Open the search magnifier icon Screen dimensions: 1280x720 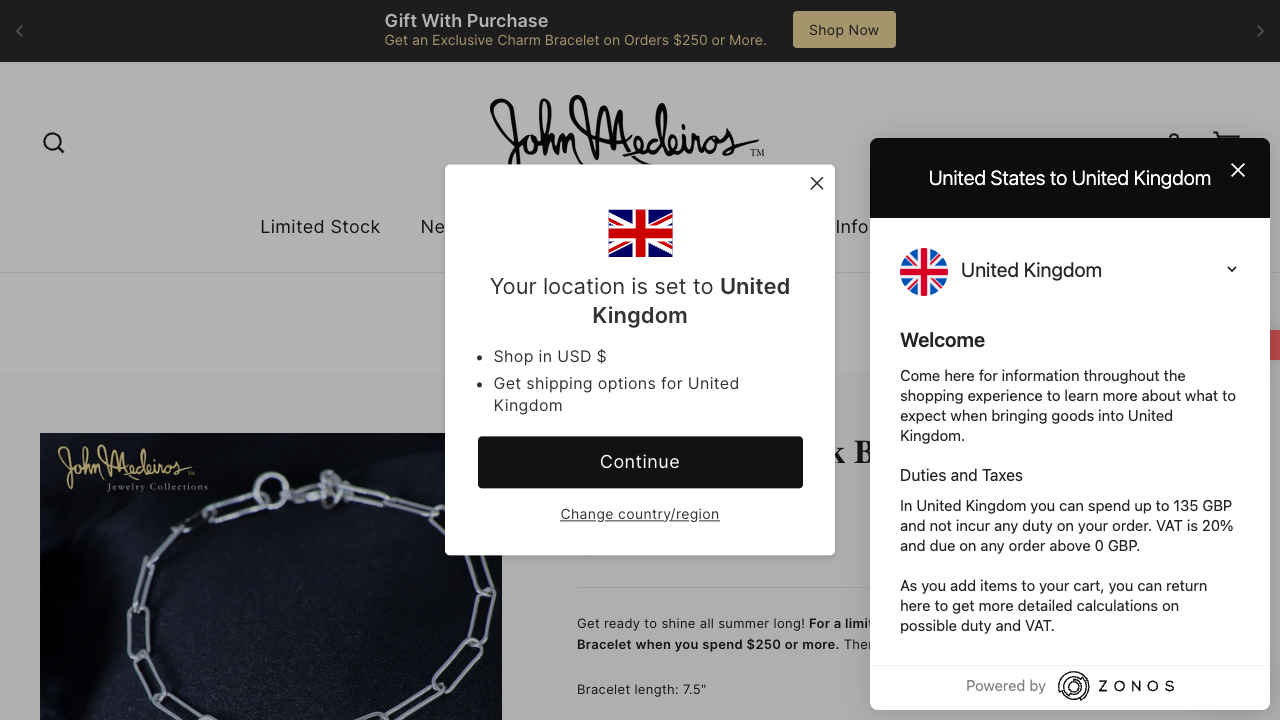coord(54,143)
